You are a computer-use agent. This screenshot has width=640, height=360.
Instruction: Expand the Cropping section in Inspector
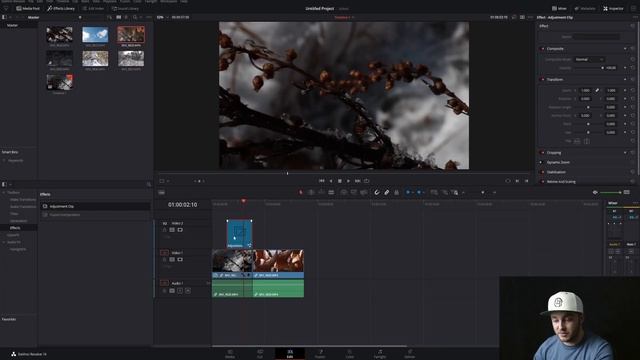click(554, 153)
